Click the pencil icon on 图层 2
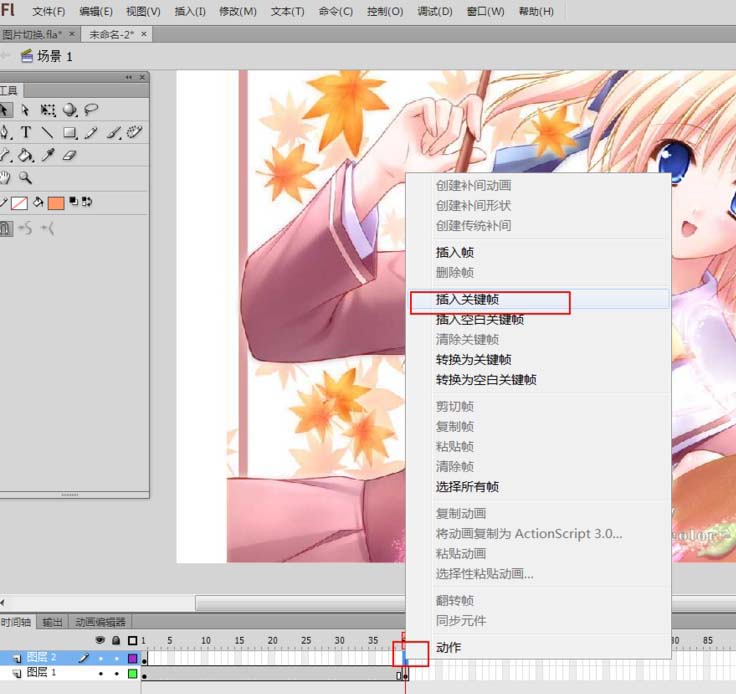Screen dimensions: 736x694 pyautogui.click(x=84, y=658)
